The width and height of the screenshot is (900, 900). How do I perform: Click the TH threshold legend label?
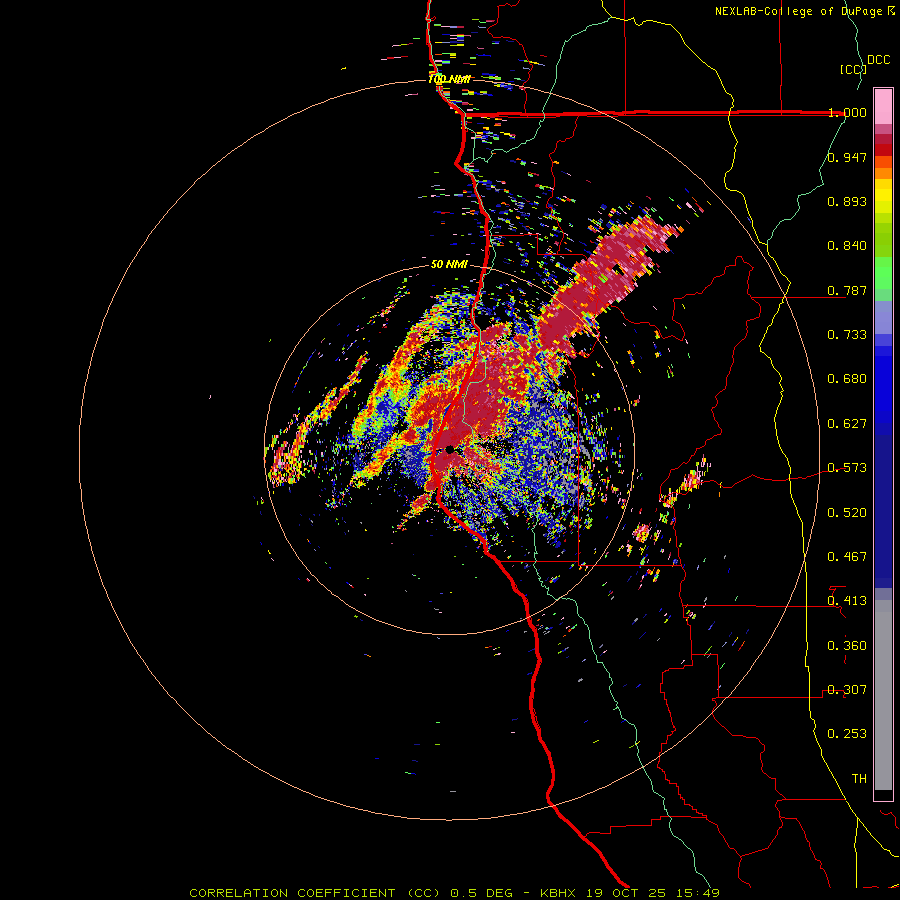[x=859, y=779]
